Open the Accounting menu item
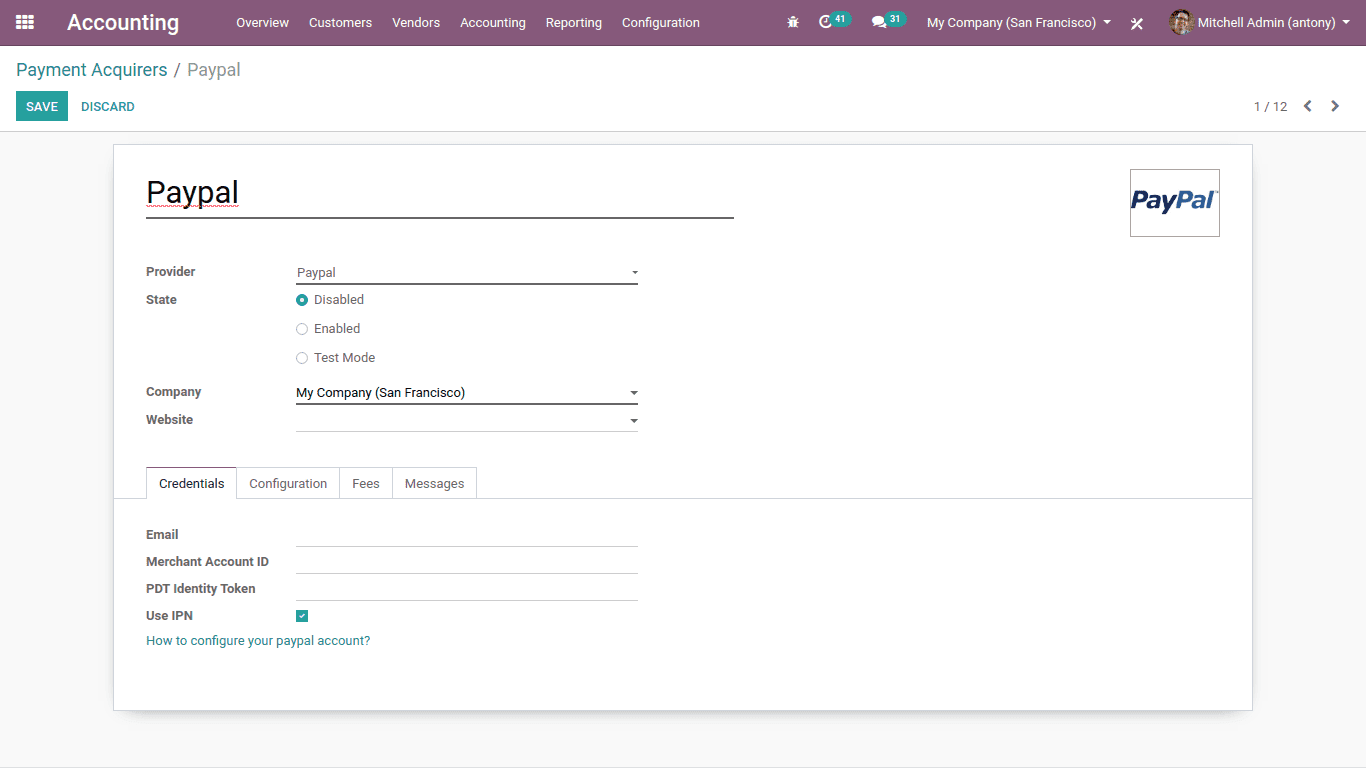The height and width of the screenshot is (768, 1366). tap(493, 22)
